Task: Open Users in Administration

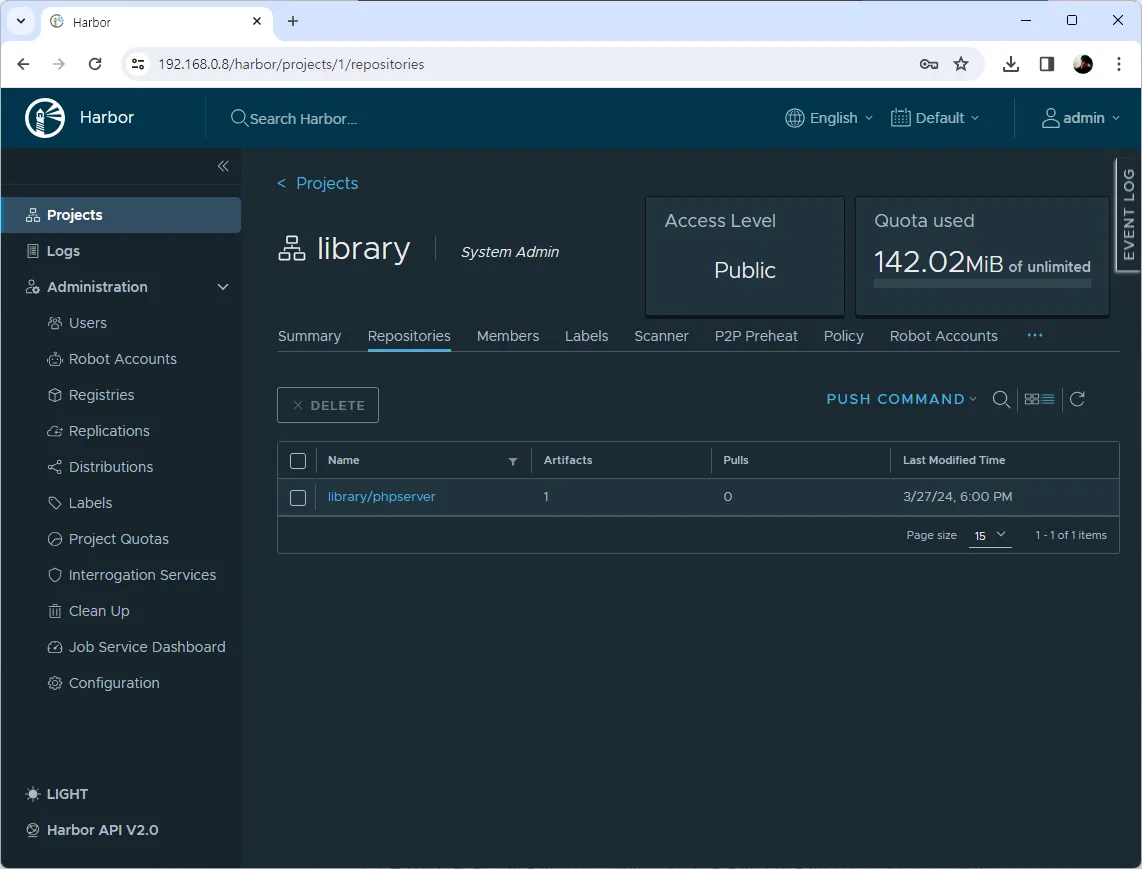Action: coord(87,323)
